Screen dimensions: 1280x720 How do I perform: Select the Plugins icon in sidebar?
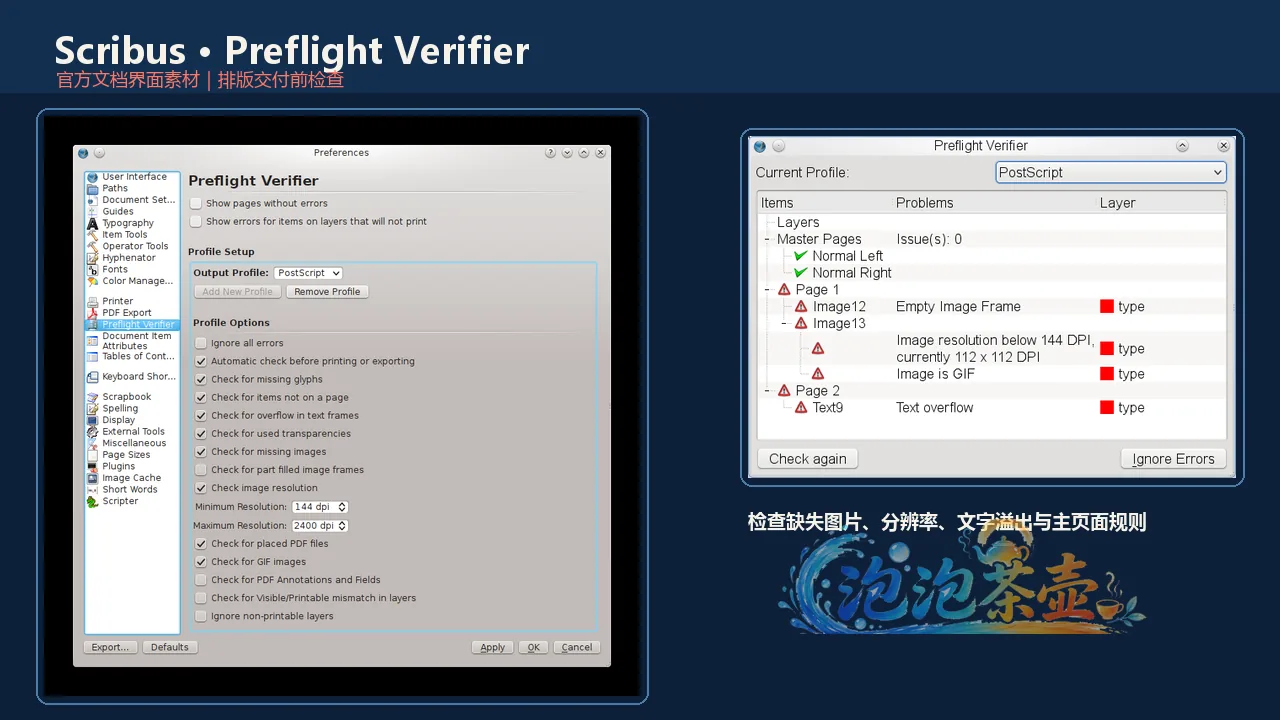93,466
